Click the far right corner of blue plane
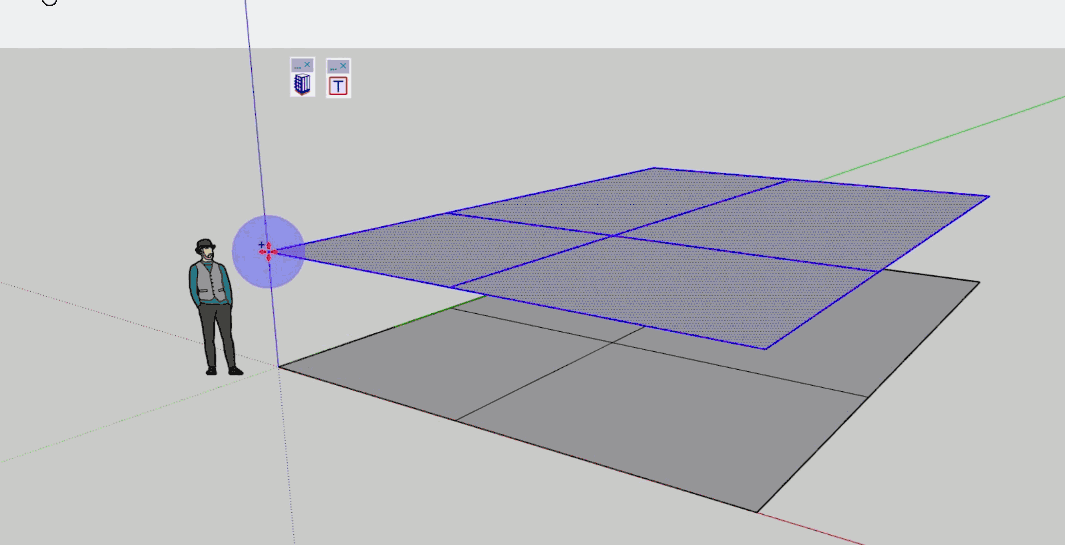This screenshot has width=1065, height=545. click(988, 196)
